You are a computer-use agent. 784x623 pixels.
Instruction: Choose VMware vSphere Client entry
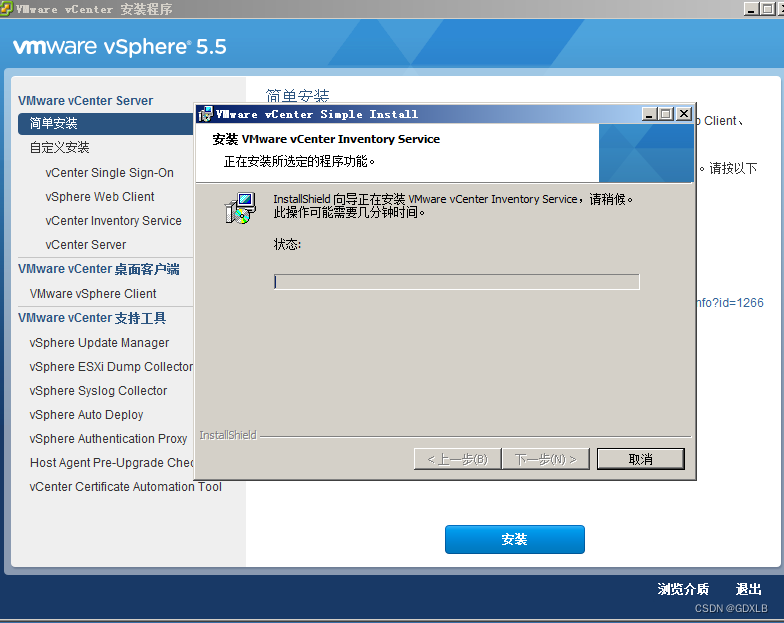click(93, 294)
